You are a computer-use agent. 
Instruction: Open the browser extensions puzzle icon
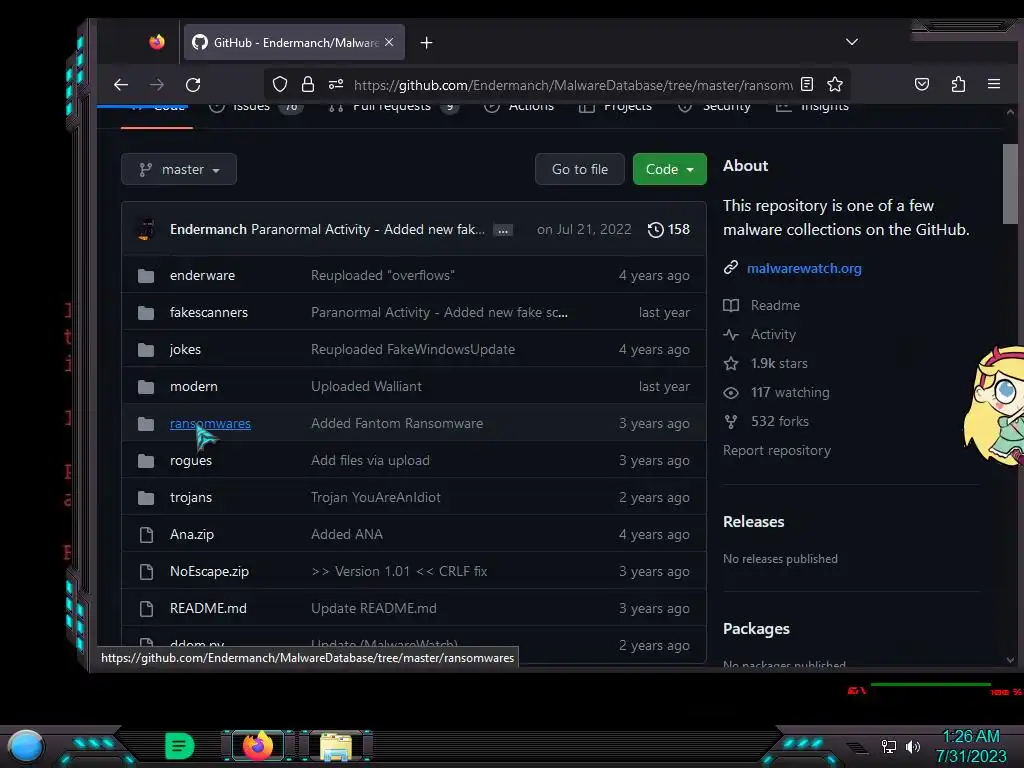pyautogui.click(x=958, y=84)
